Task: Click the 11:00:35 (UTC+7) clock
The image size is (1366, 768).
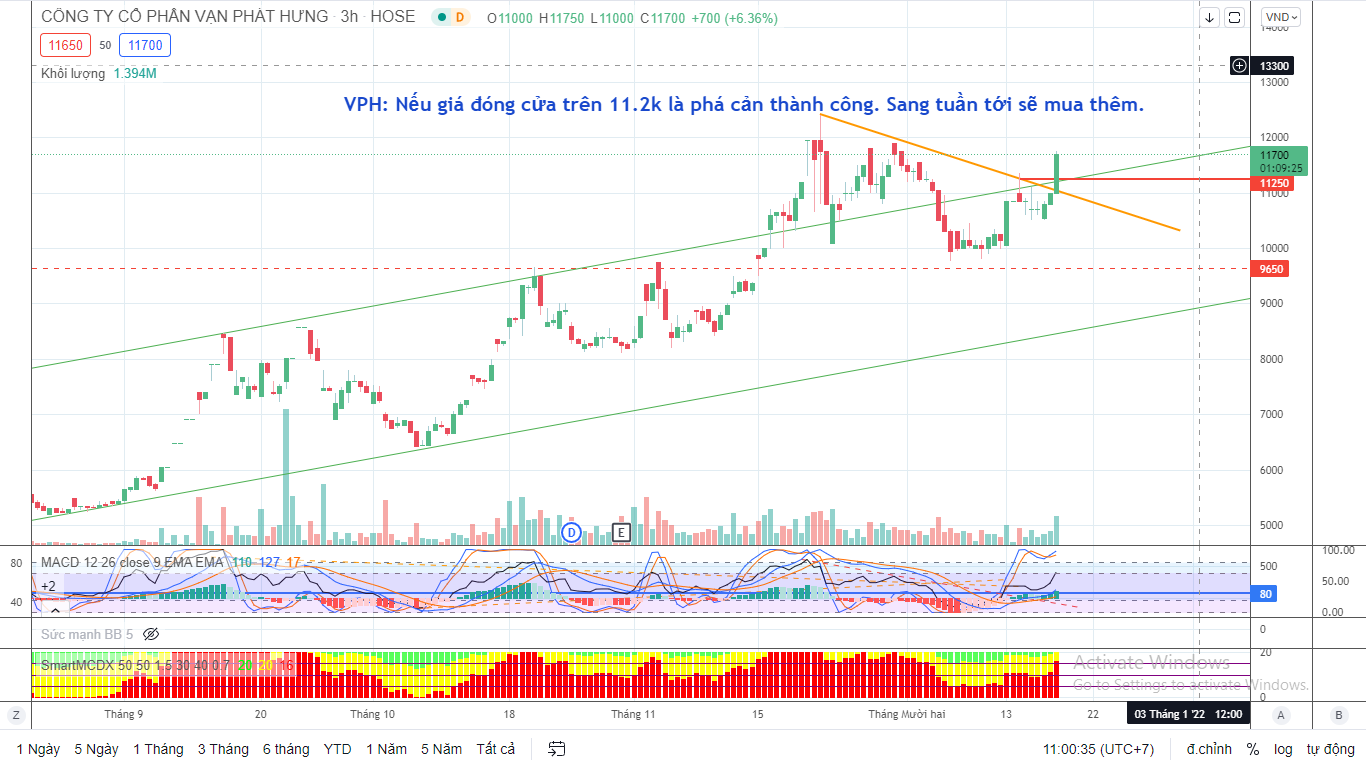Action: (x=1098, y=749)
